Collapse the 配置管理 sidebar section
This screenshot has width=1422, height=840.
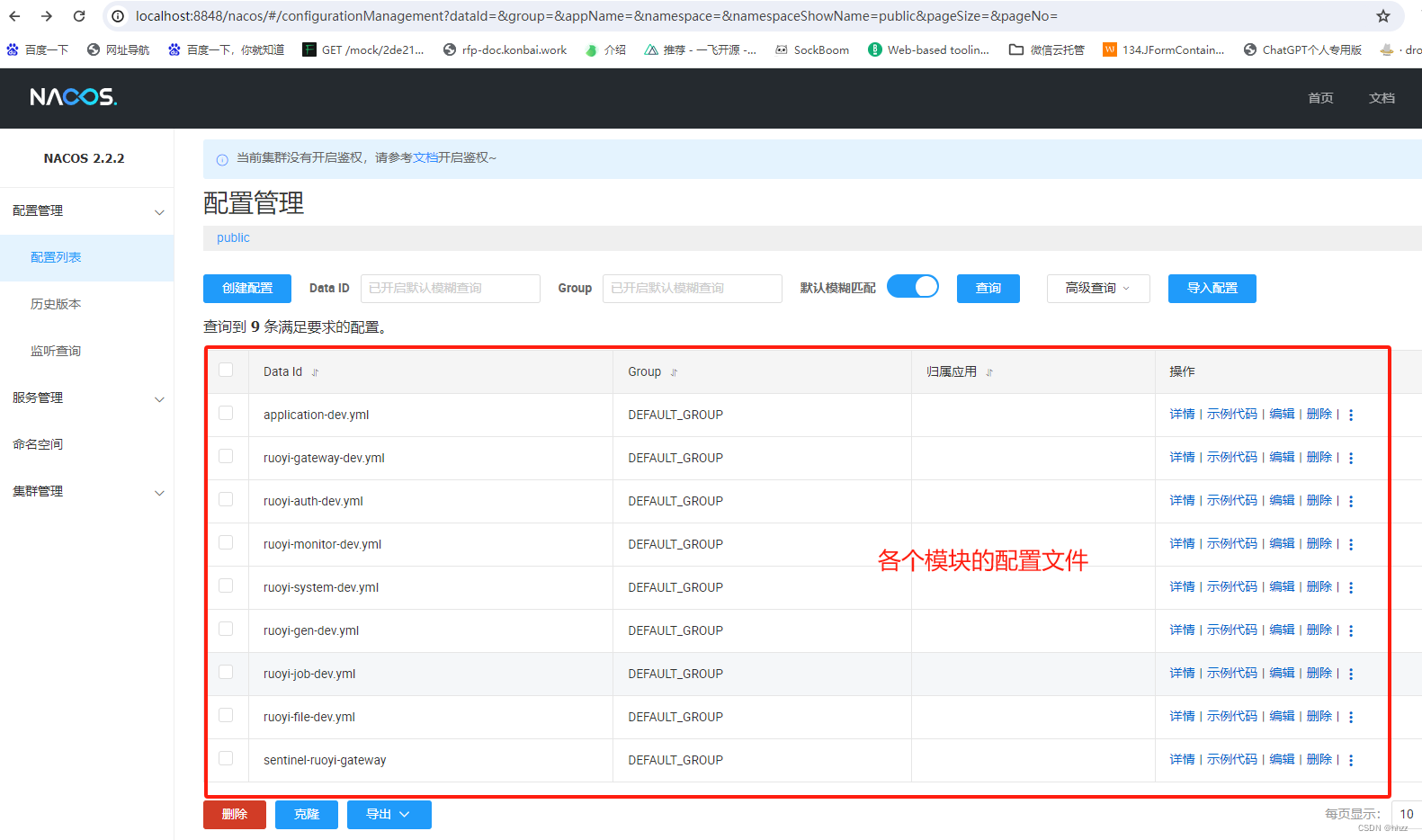[x=87, y=211]
